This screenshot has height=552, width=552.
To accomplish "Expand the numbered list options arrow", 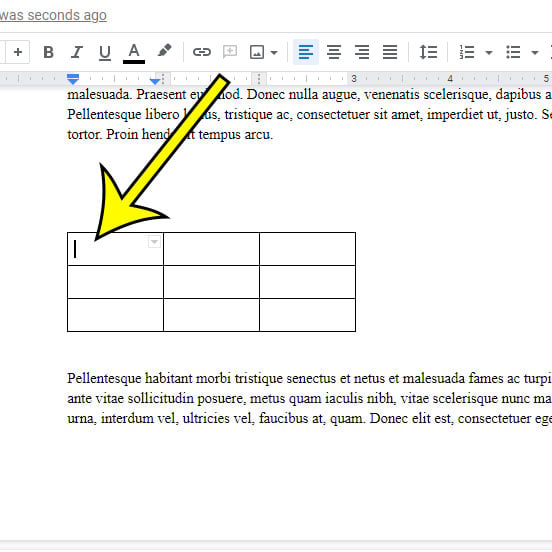I will tap(489, 53).
